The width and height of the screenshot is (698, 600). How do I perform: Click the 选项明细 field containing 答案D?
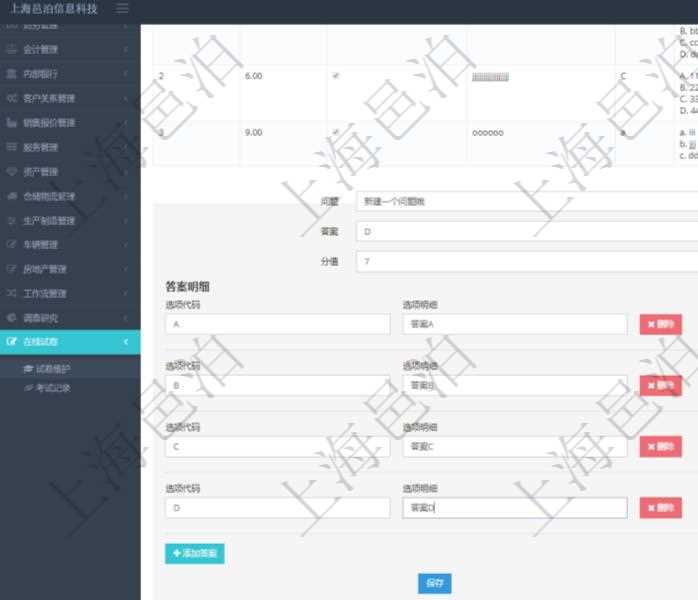(x=515, y=508)
